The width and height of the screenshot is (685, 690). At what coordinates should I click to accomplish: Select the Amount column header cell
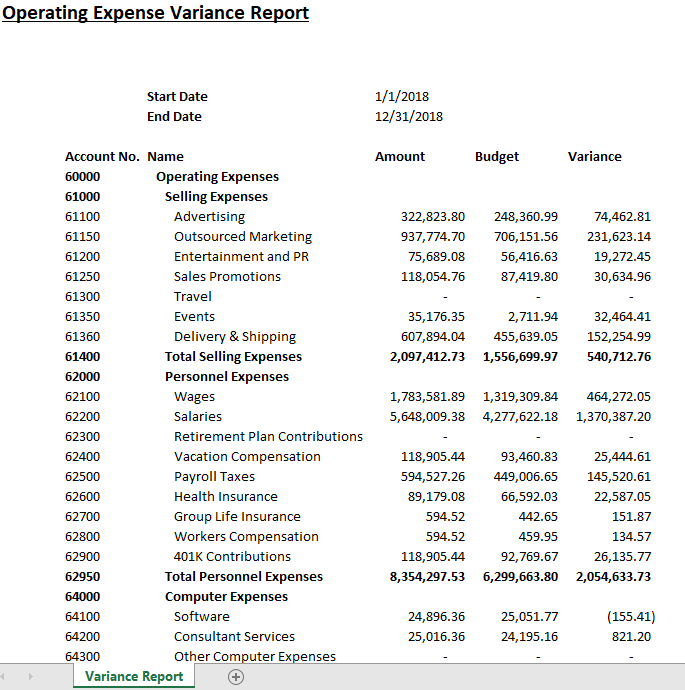click(399, 157)
